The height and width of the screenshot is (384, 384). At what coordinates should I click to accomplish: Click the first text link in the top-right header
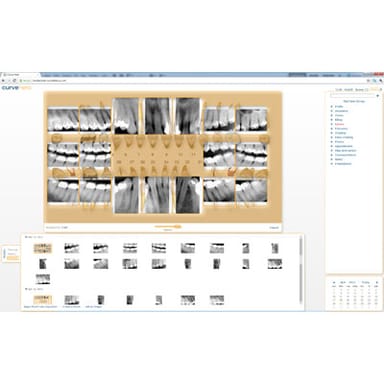tap(339, 90)
